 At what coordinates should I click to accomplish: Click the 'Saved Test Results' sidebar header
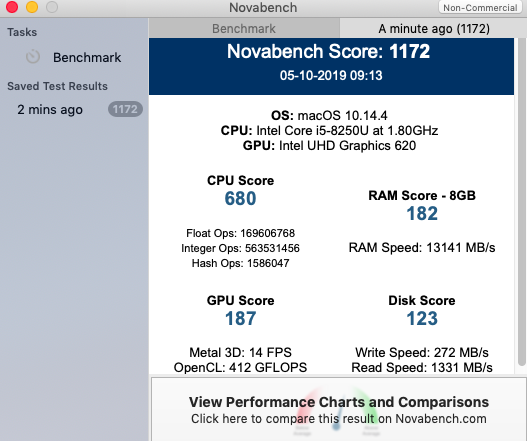pyautogui.click(x=57, y=86)
